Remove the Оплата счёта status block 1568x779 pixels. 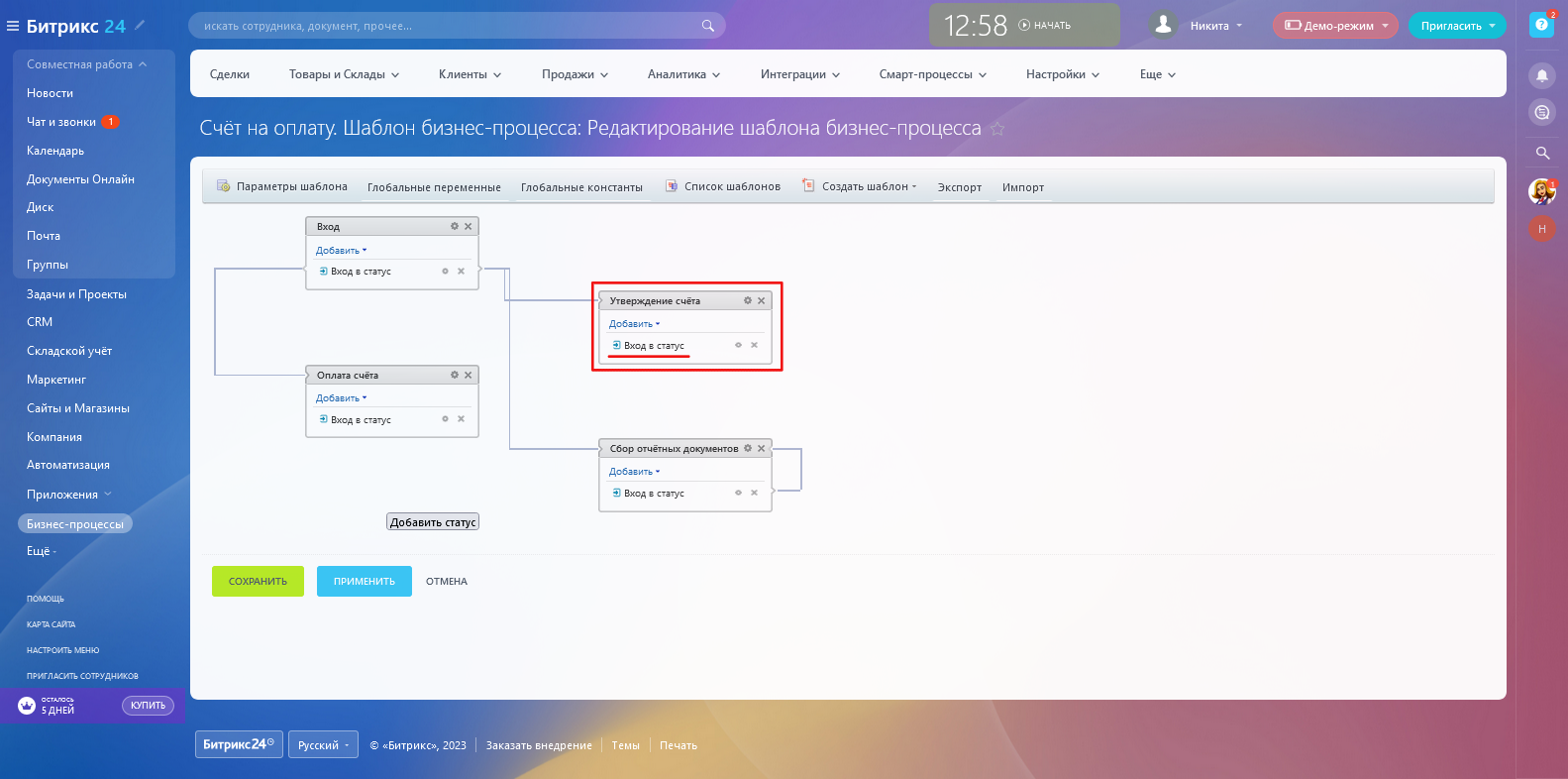(469, 375)
